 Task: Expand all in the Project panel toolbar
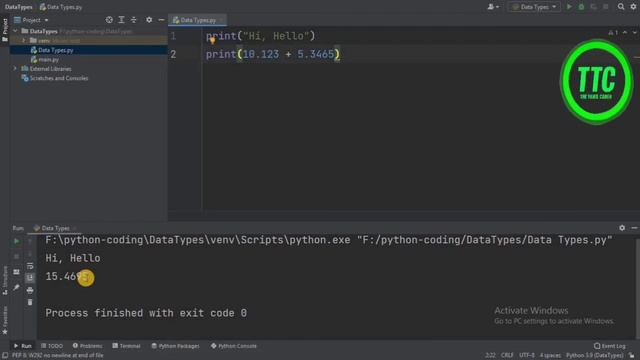tap(122, 20)
